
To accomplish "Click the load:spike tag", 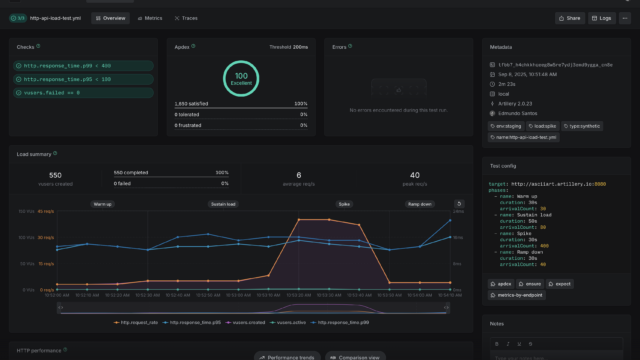I will (542, 126).
